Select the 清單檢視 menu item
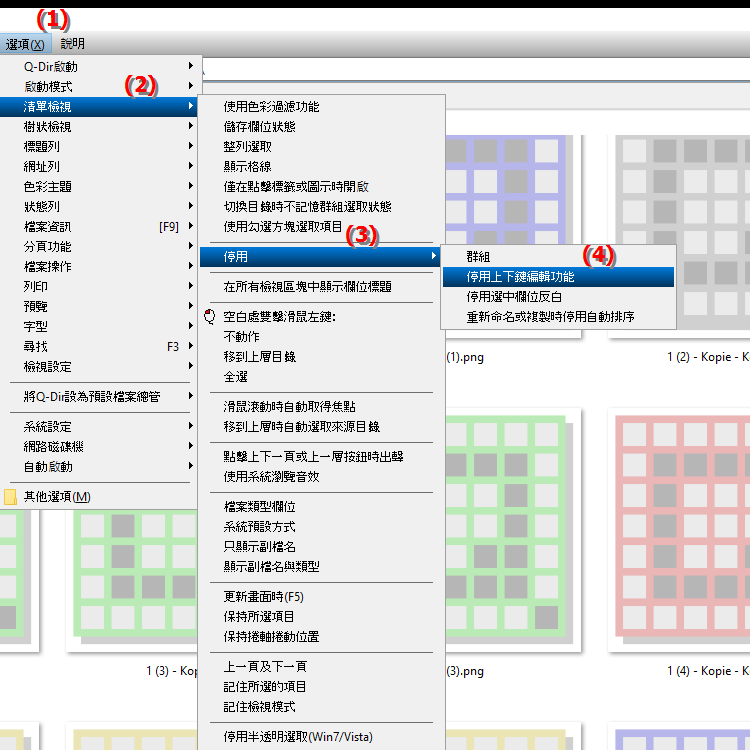This screenshot has height=750, width=750. 100,107
